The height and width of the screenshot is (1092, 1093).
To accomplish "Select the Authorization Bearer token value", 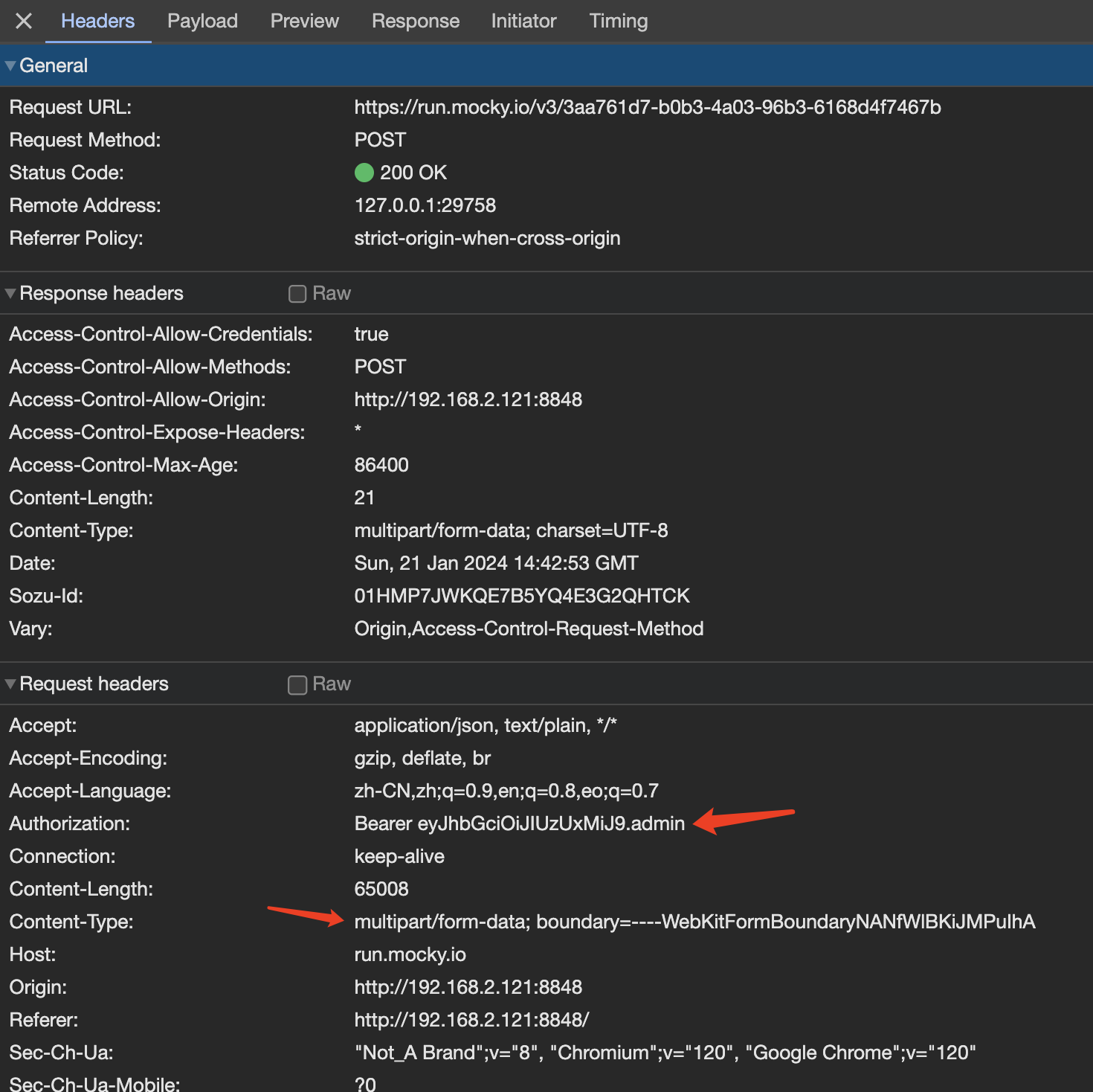I will (519, 823).
